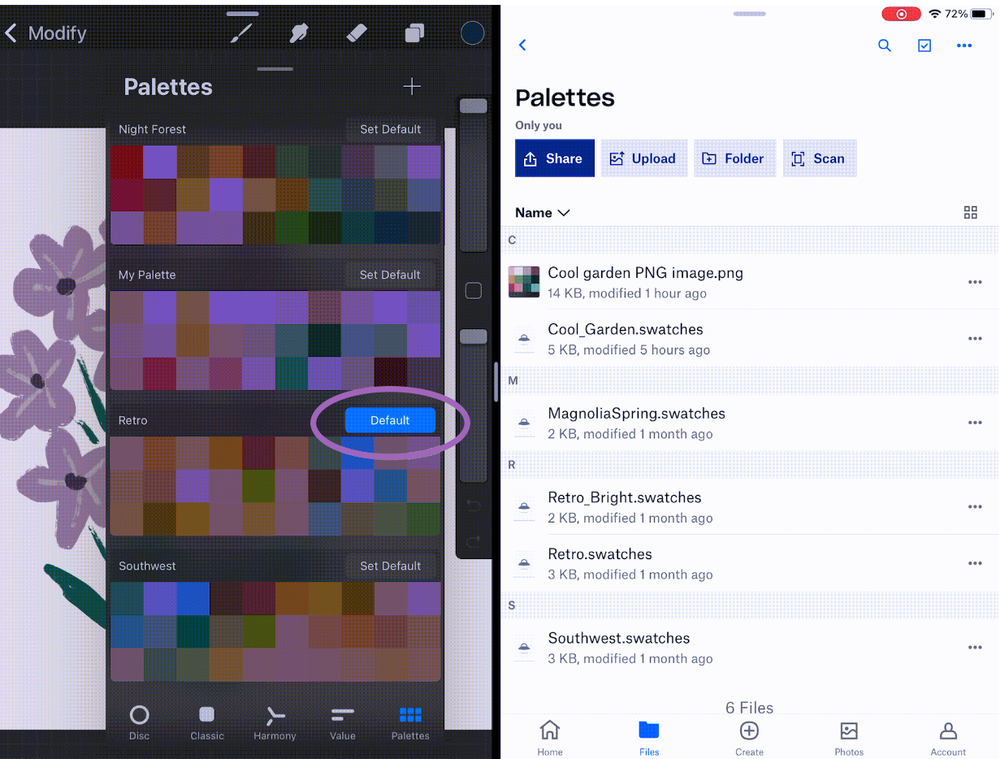The height and width of the screenshot is (759, 1000).
Task: Set My Palette as default
Action: click(390, 274)
